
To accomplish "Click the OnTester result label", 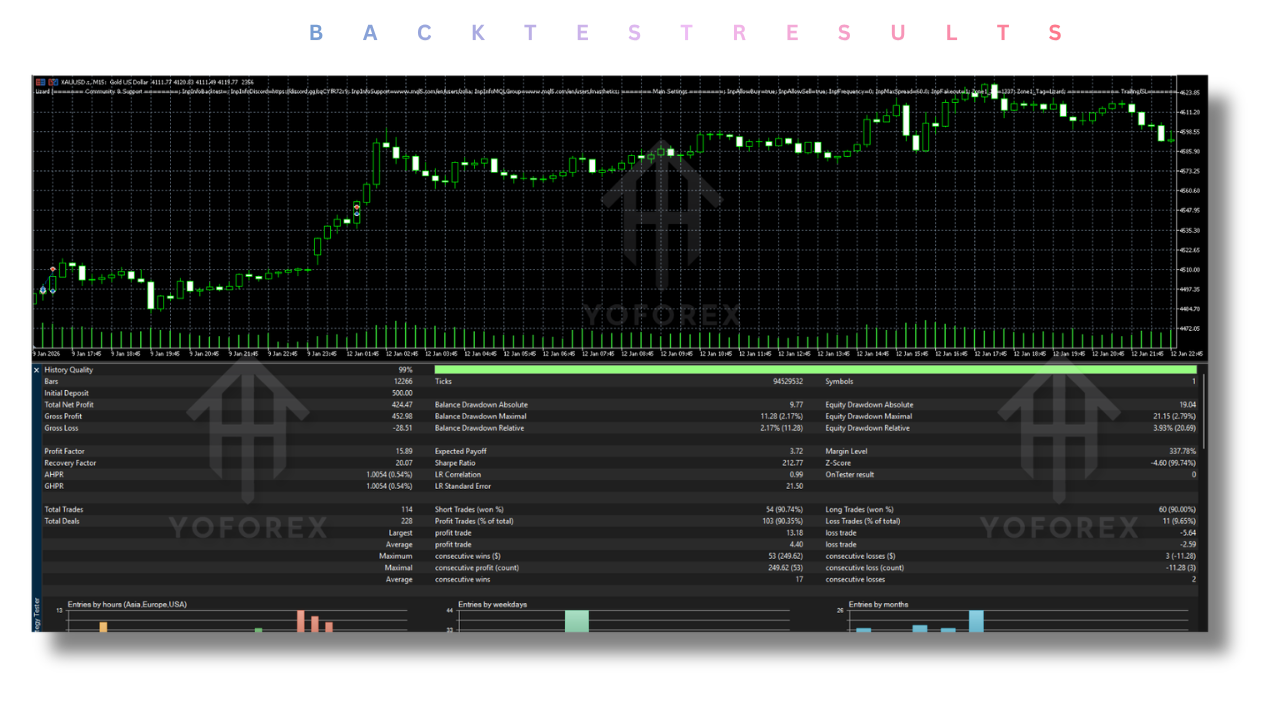I will point(850,475).
